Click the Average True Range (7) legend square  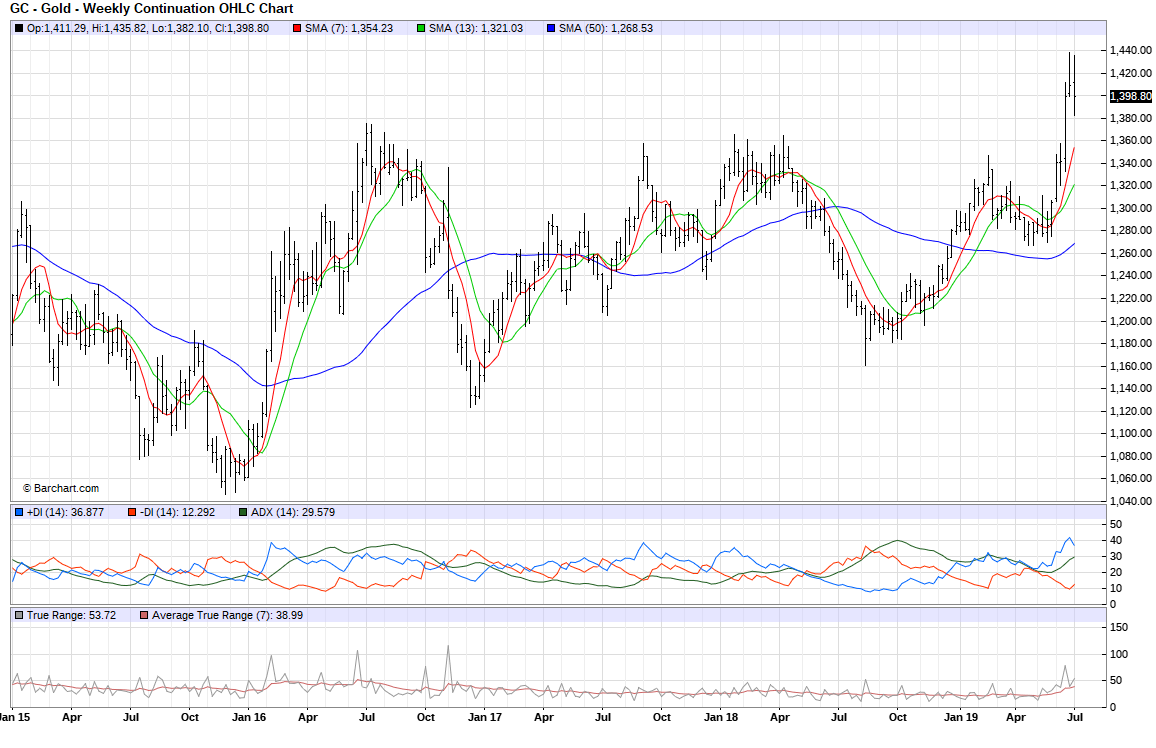(x=145, y=615)
